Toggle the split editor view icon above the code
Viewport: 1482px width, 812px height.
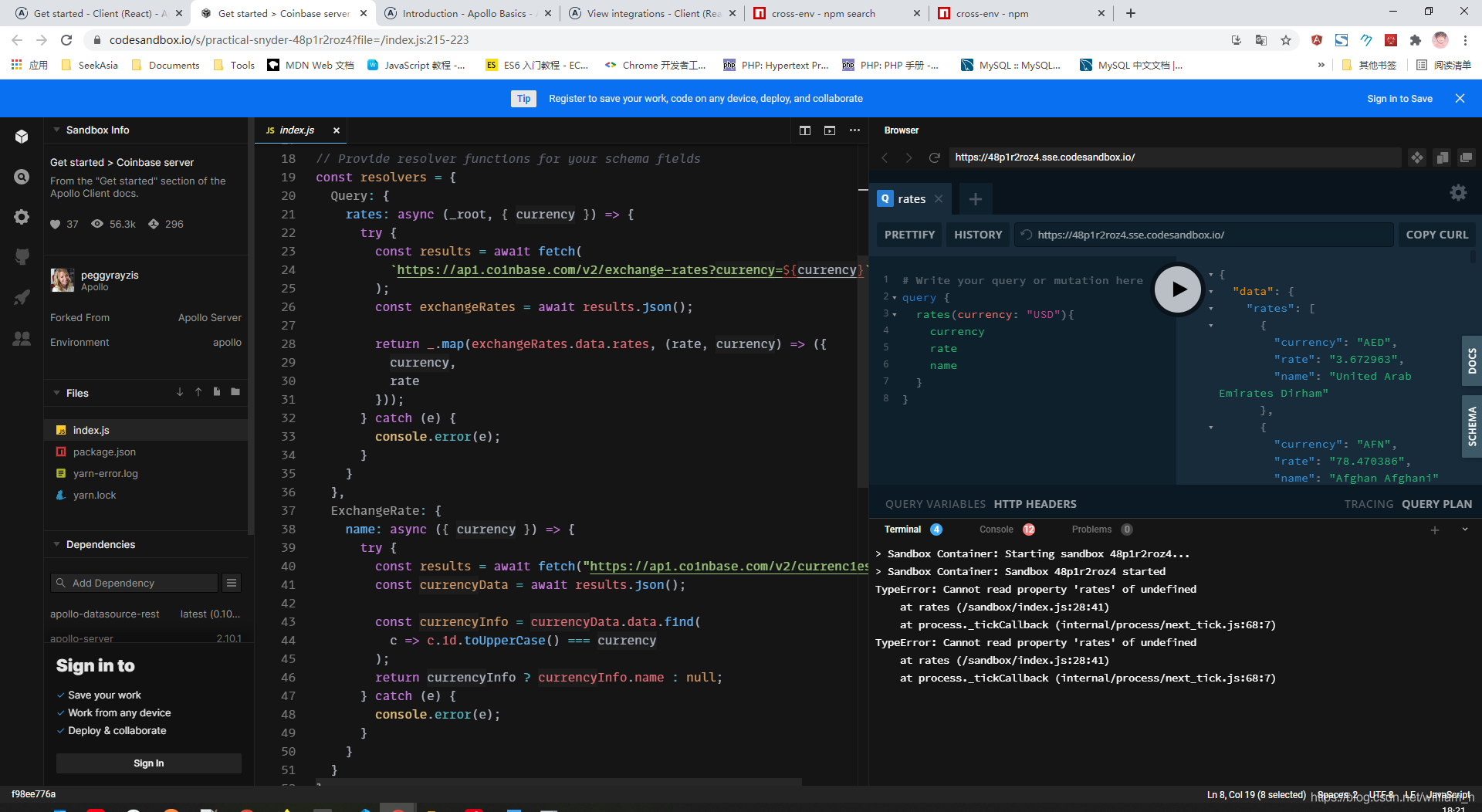(x=805, y=130)
